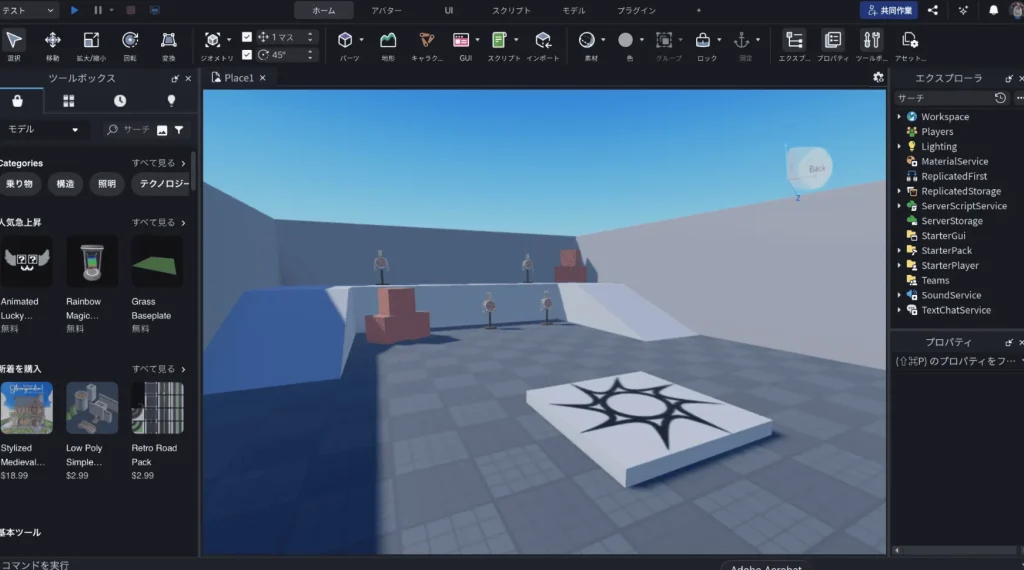The height and width of the screenshot is (570, 1024).
Task: Open the 色 color swatch picker
Action: click(625, 40)
